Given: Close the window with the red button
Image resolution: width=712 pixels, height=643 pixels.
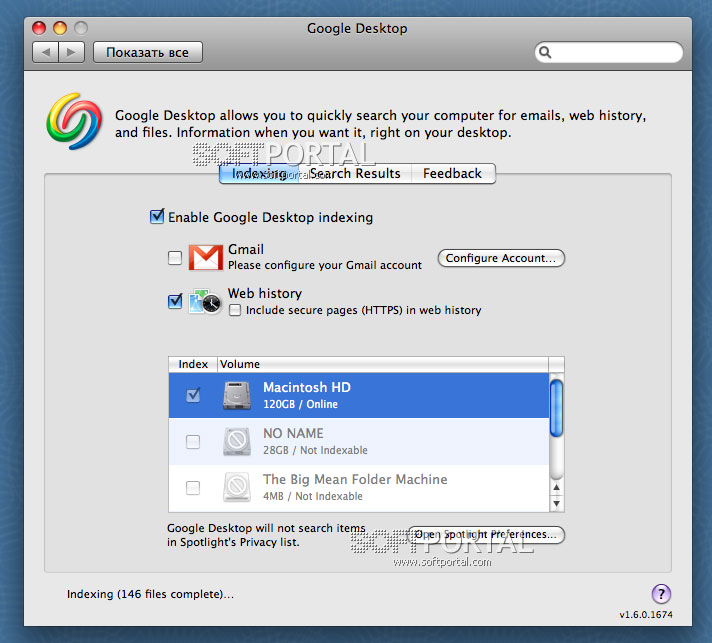Looking at the screenshot, I should 39,28.
